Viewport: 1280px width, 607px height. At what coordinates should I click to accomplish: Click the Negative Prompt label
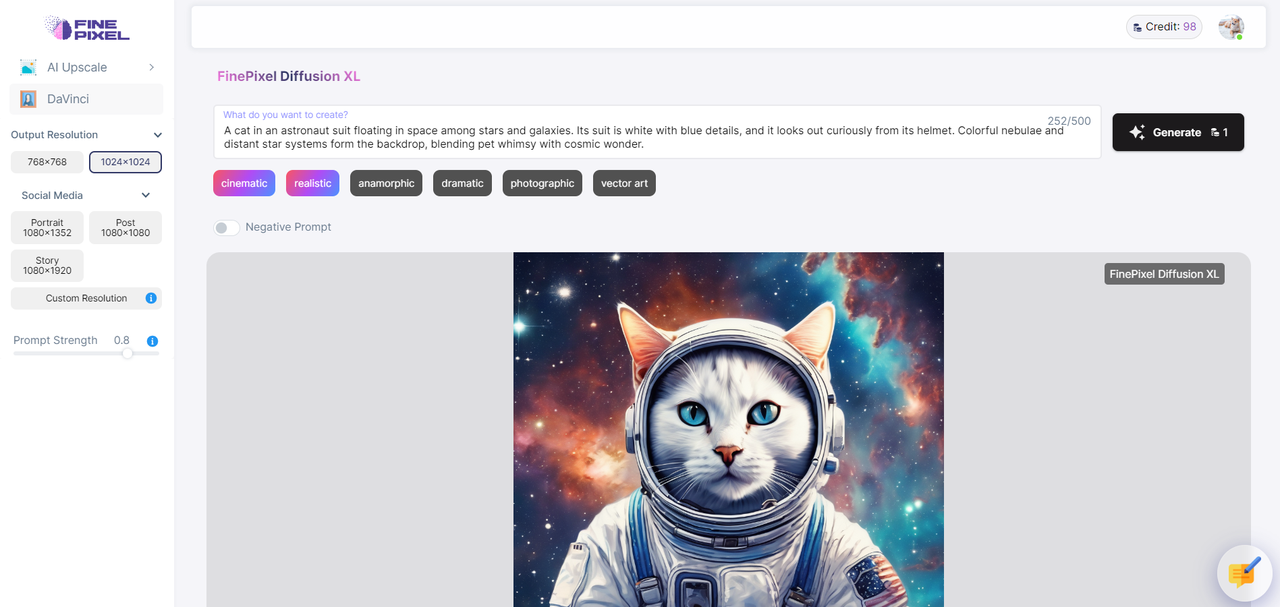pyautogui.click(x=288, y=227)
